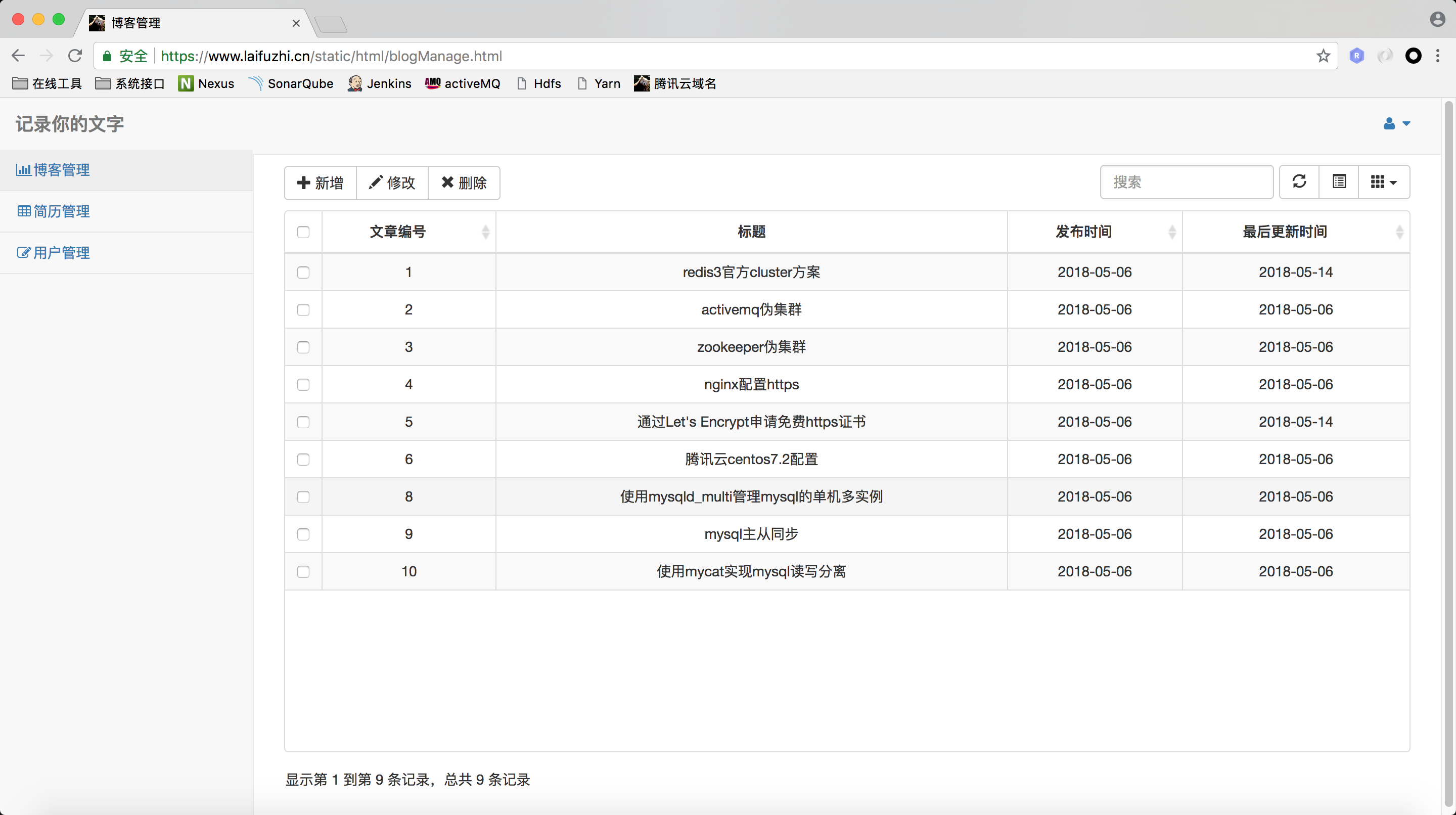
Task: Toggle the card view icon
Action: pos(1338,182)
